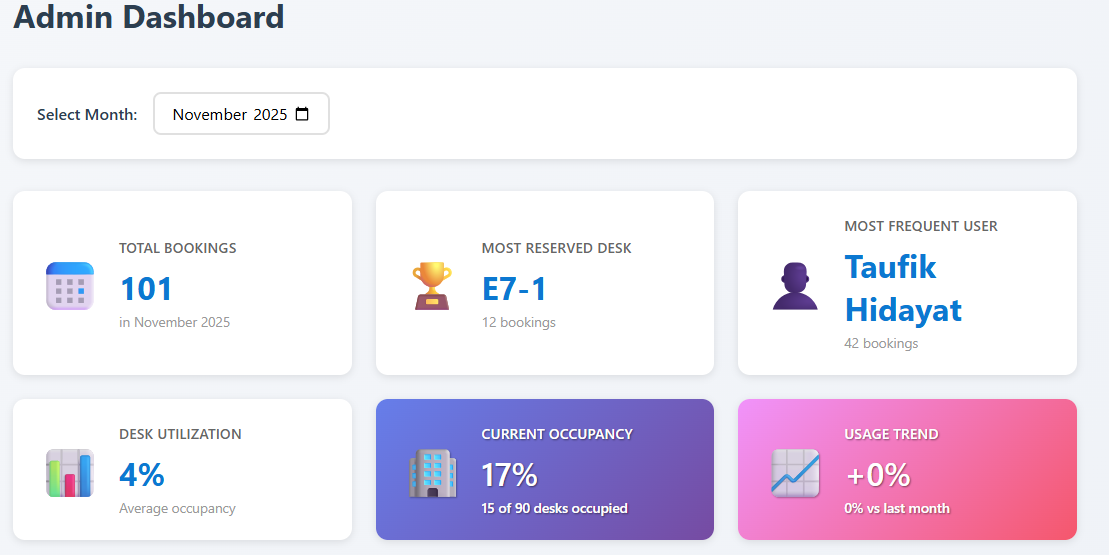Click the CURRENT OCCUPANCY label
This screenshot has width=1109, height=555.
[x=557, y=434]
